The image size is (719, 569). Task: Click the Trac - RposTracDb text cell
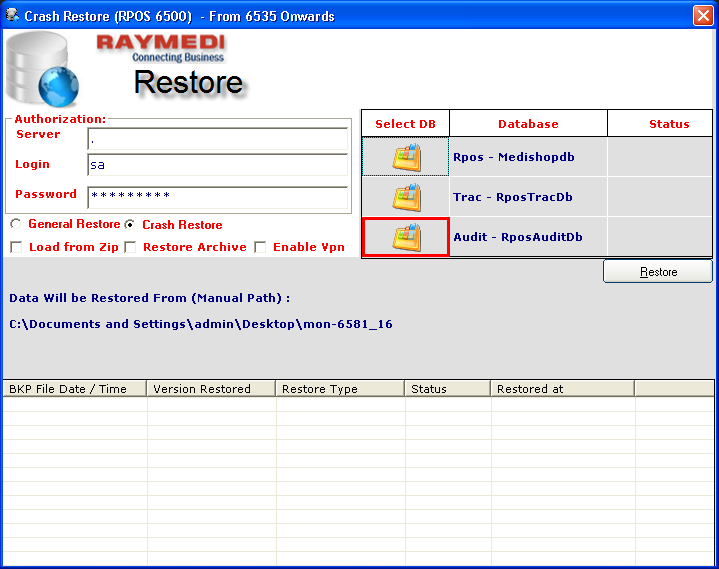coord(528,197)
